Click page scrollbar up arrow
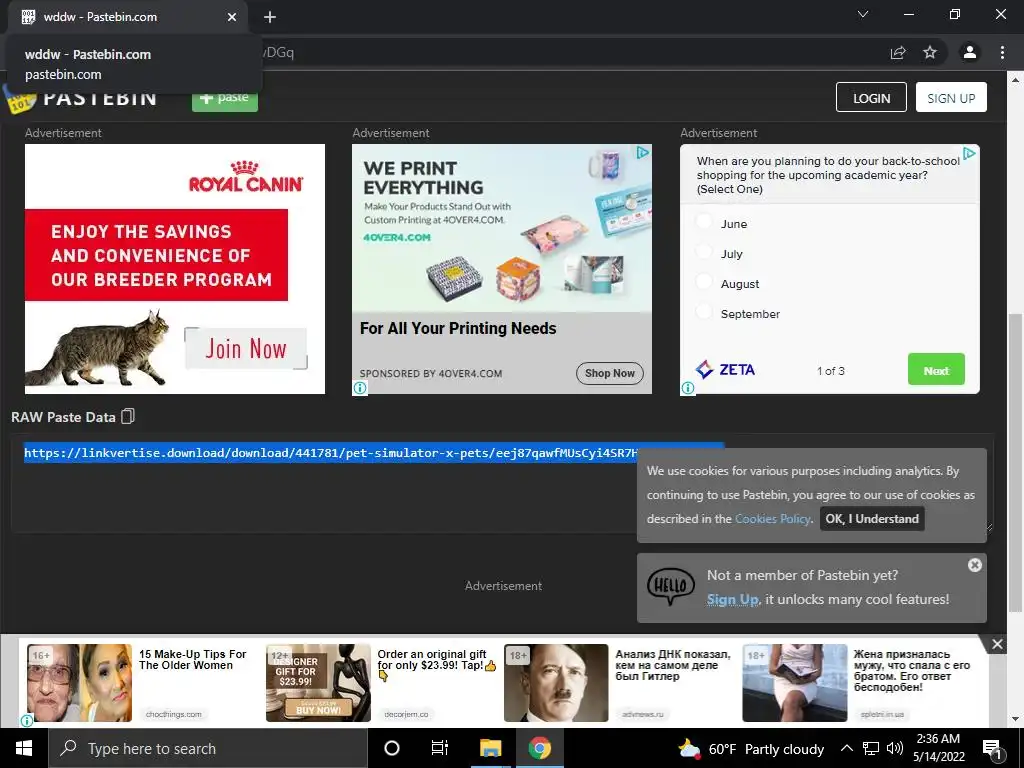This screenshot has height=768, width=1024. [1015, 80]
